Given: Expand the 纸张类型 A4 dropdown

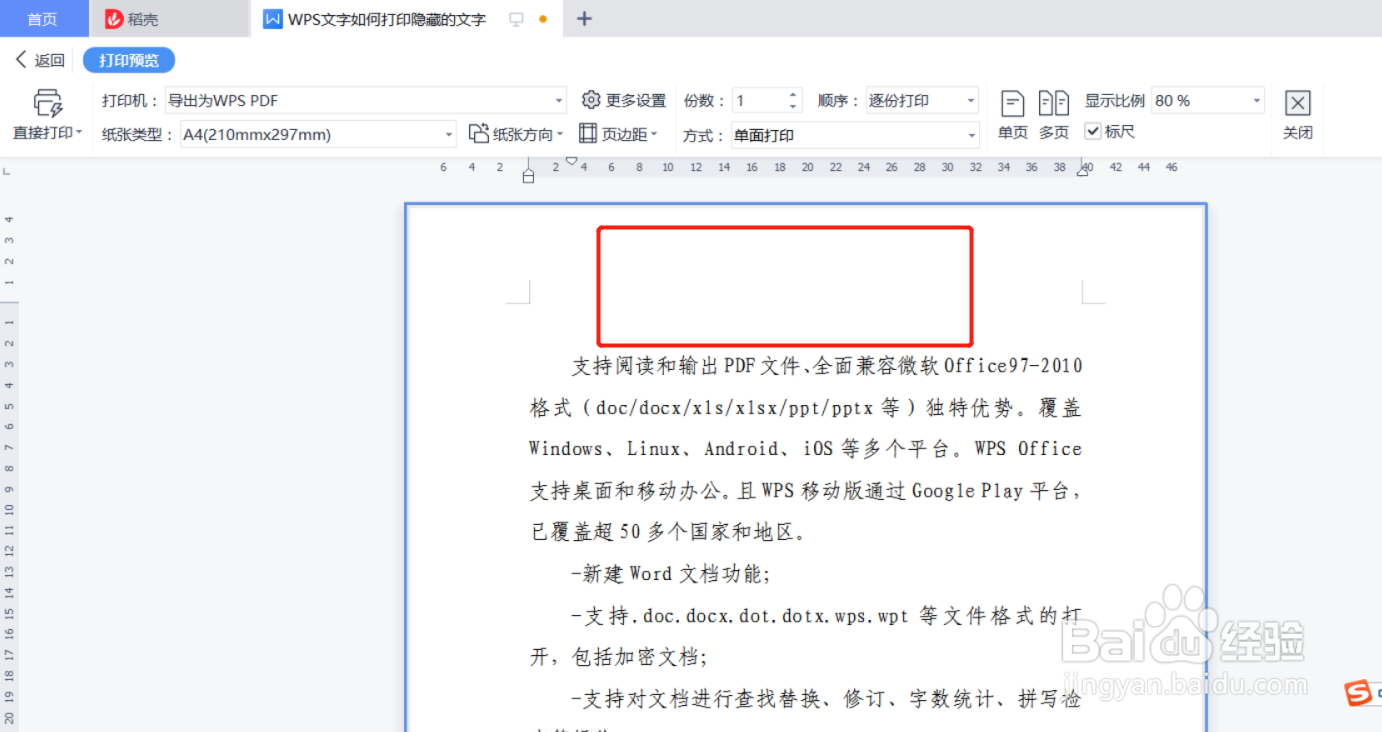Looking at the screenshot, I should [448, 135].
